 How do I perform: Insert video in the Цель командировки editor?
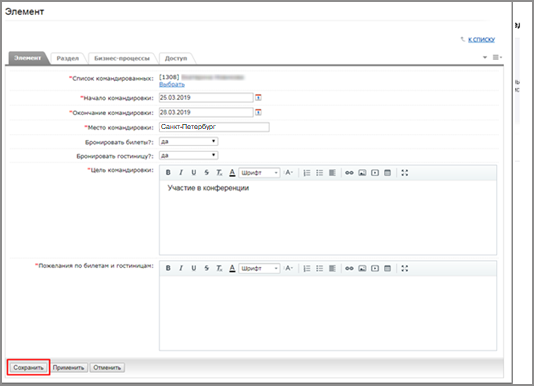pos(375,173)
